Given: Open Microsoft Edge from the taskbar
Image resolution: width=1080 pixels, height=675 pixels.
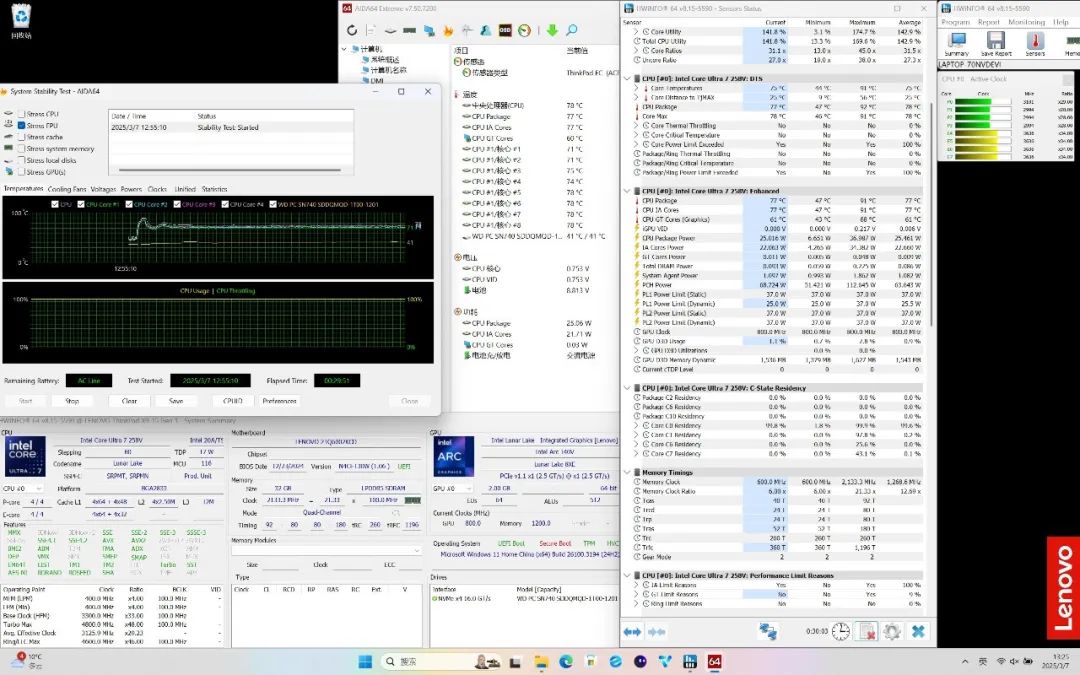Looking at the screenshot, I should pyautogui.click(x=566, y=662).
